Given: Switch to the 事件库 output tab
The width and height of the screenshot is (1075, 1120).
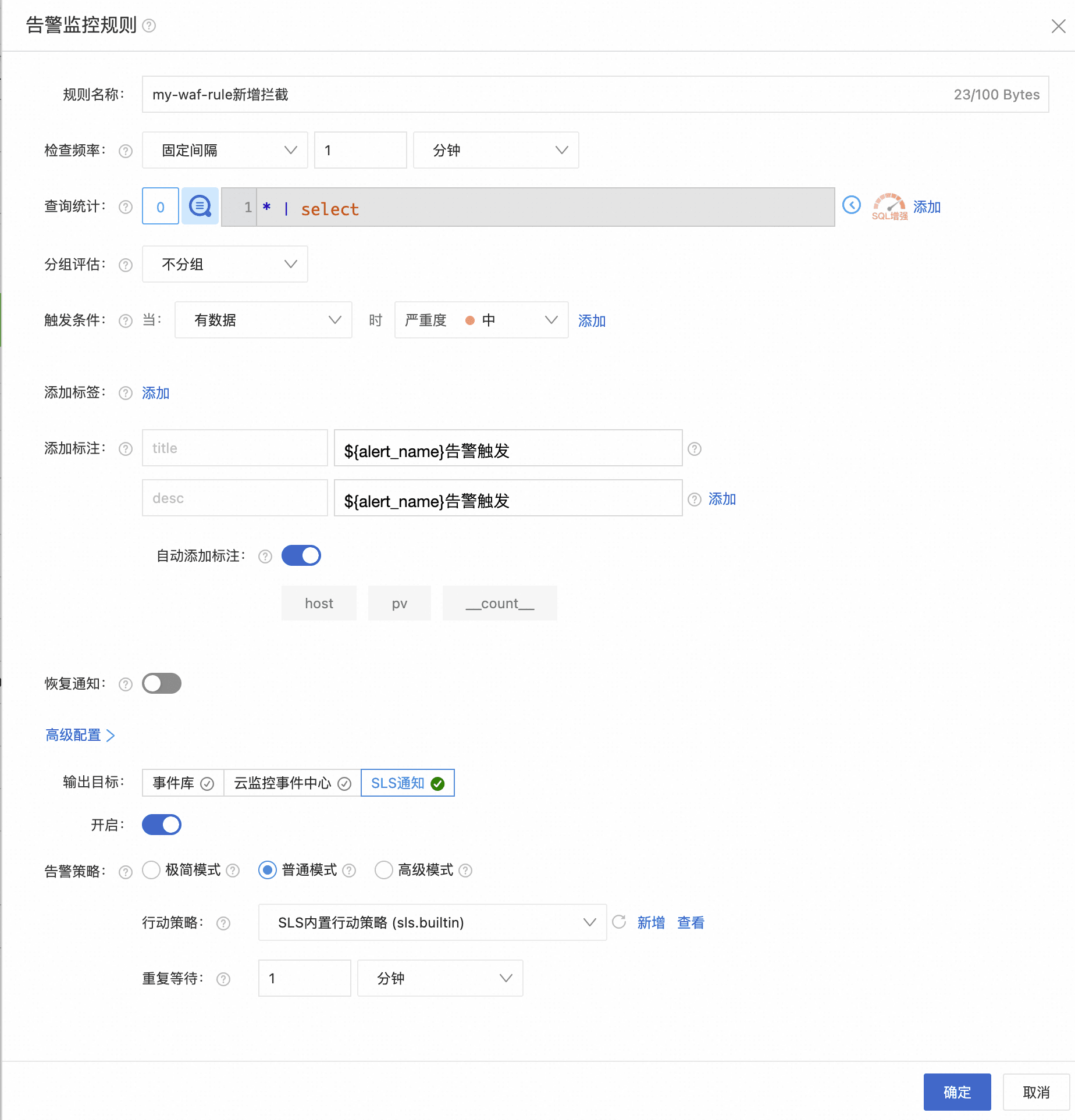Looking at the screenshot, I should (183, 783).
